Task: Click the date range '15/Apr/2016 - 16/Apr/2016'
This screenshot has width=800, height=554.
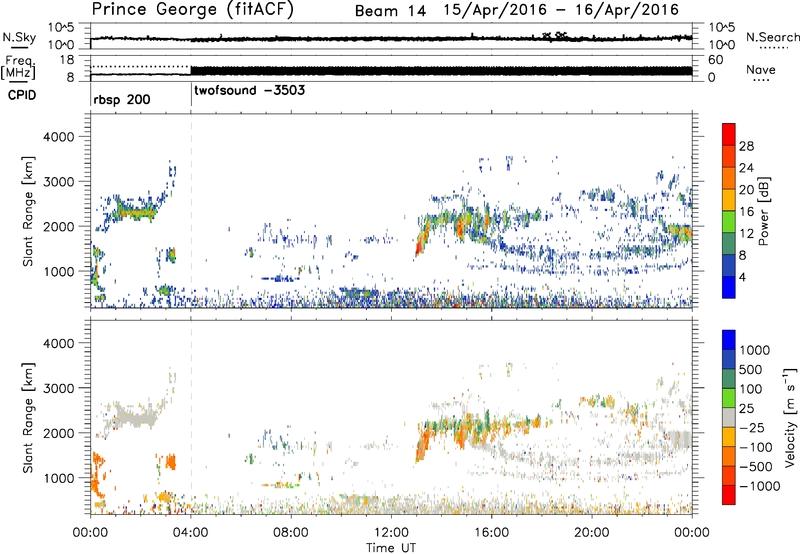Action: [x=561, y=10]
